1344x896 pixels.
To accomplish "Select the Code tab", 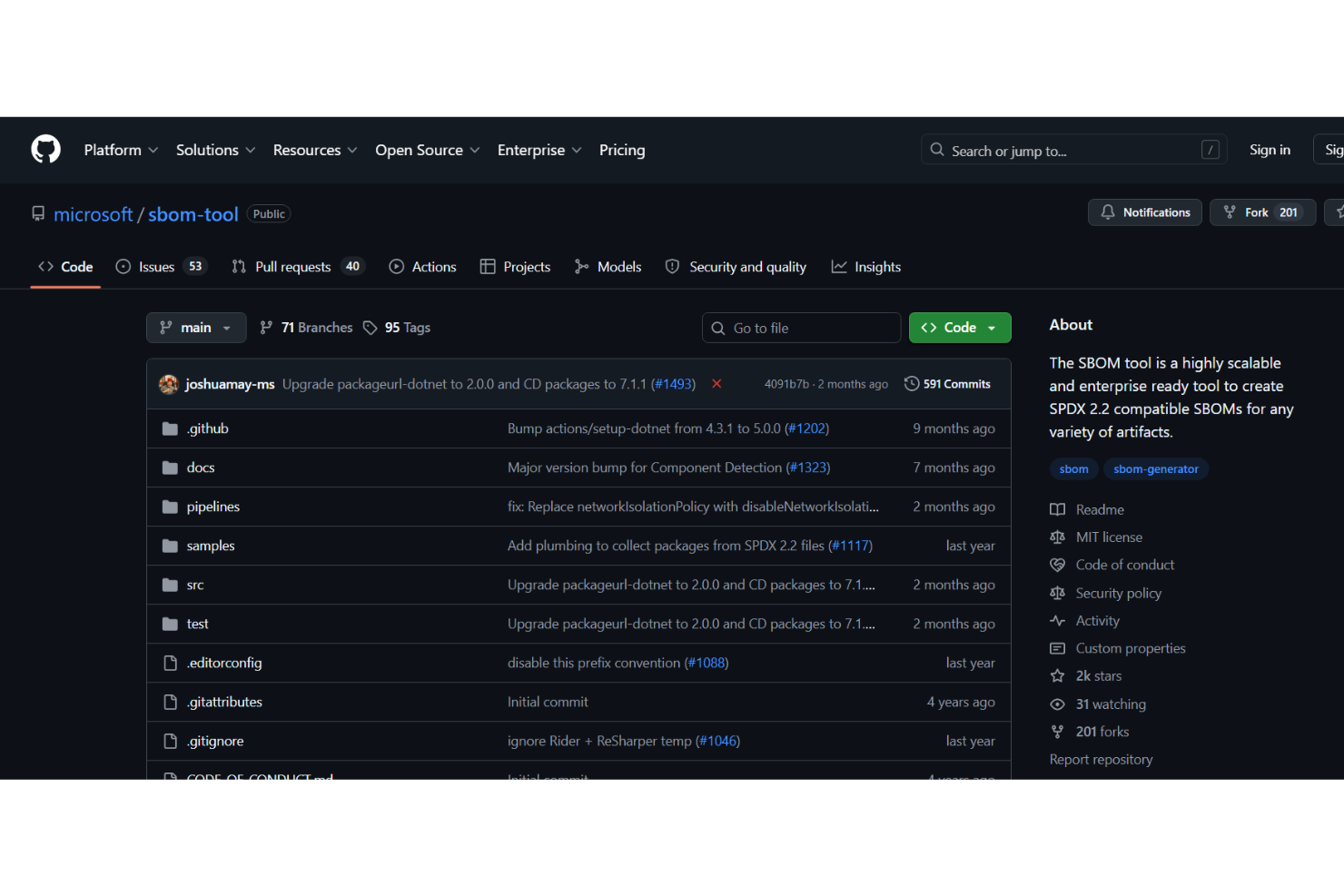I will [x=65, y=267].
